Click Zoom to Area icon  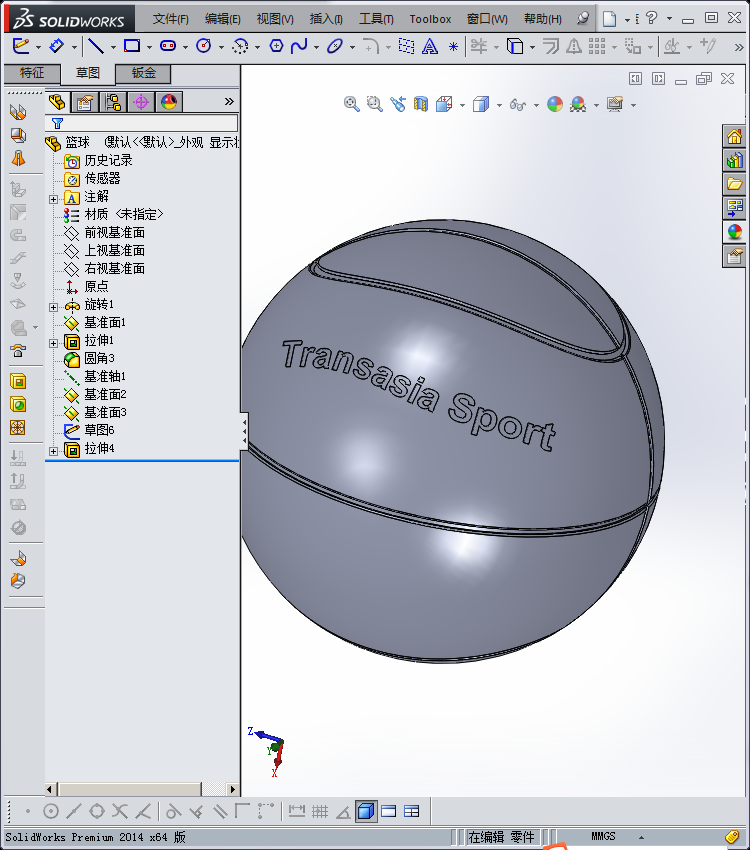pos(374,104)
